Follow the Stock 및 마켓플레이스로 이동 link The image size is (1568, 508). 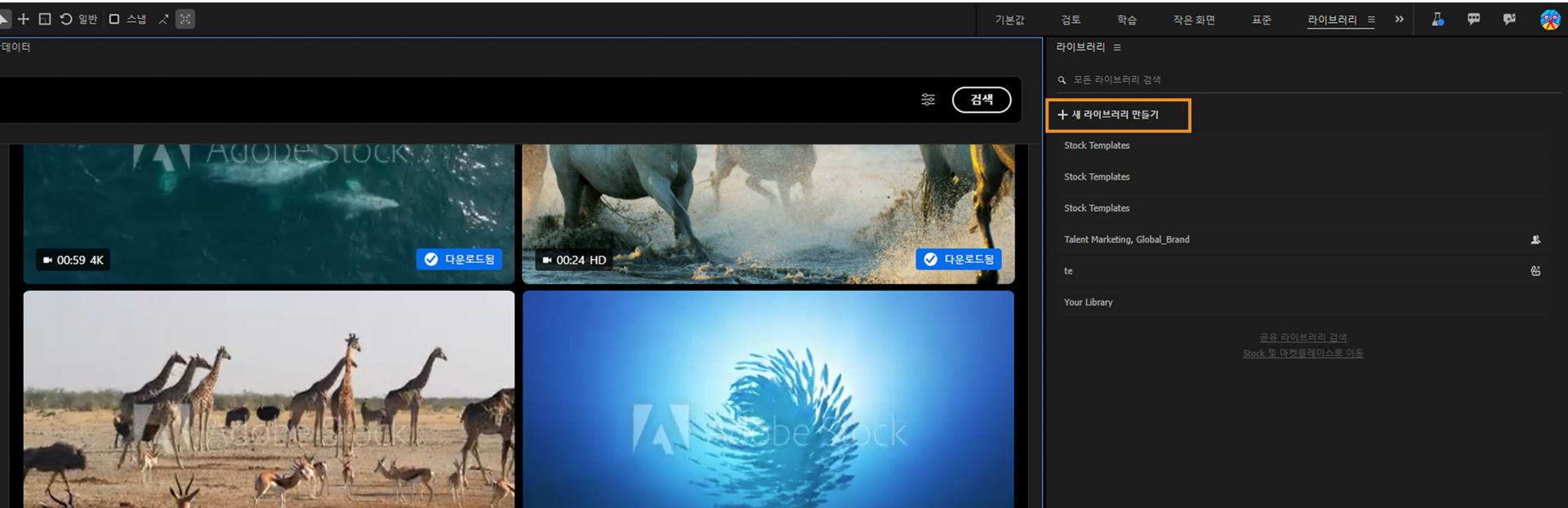coord(1303,354)
